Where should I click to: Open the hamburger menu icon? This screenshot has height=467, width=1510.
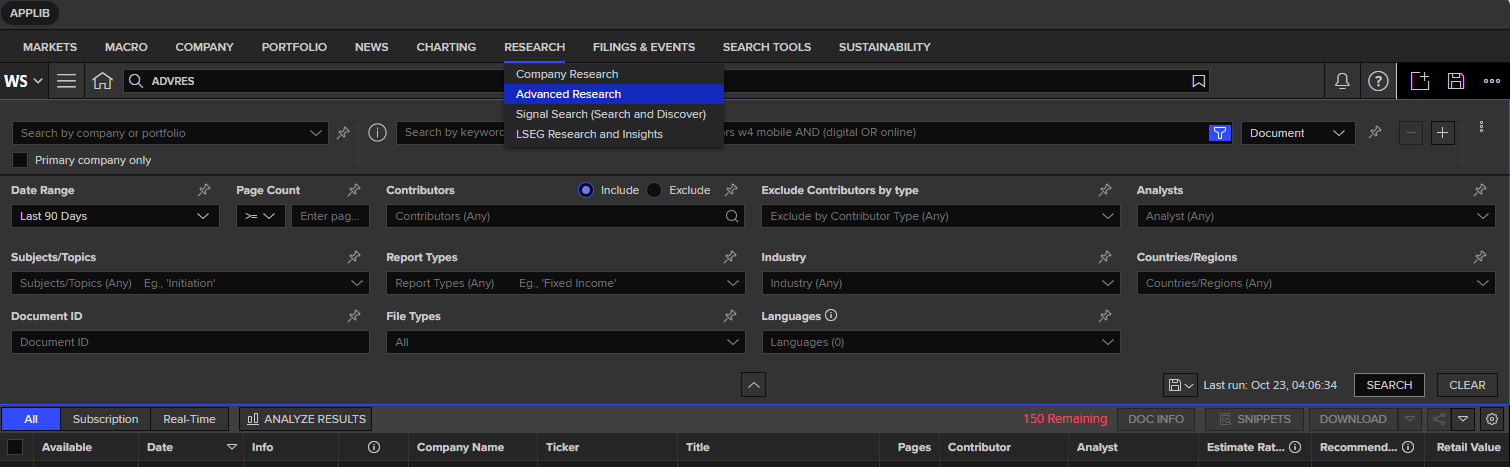[x=67, y=81]
